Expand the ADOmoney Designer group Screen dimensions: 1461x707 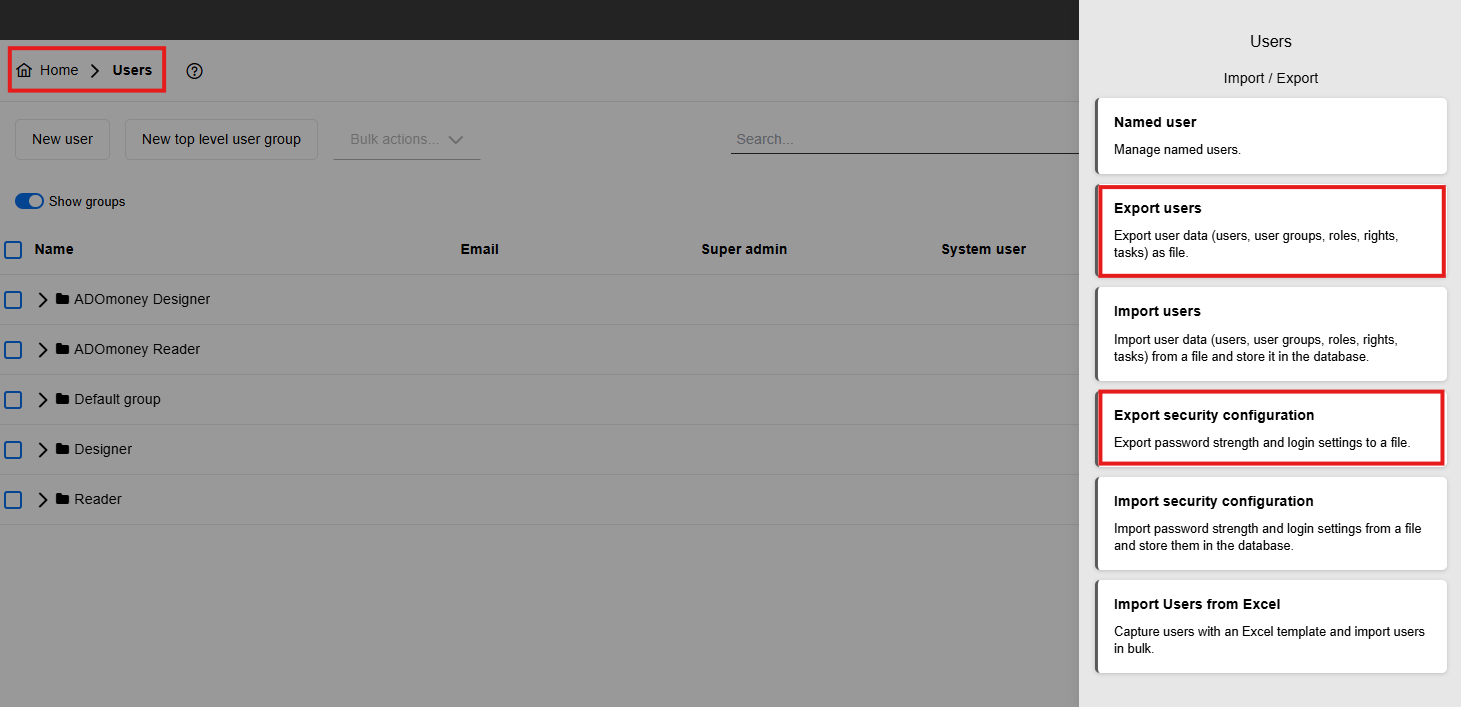tap(43, 298)
